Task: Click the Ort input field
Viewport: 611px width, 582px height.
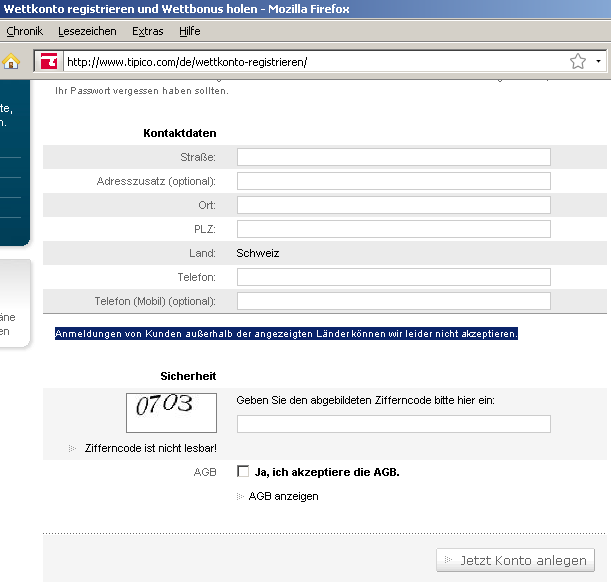Action: tap(394, 205)
